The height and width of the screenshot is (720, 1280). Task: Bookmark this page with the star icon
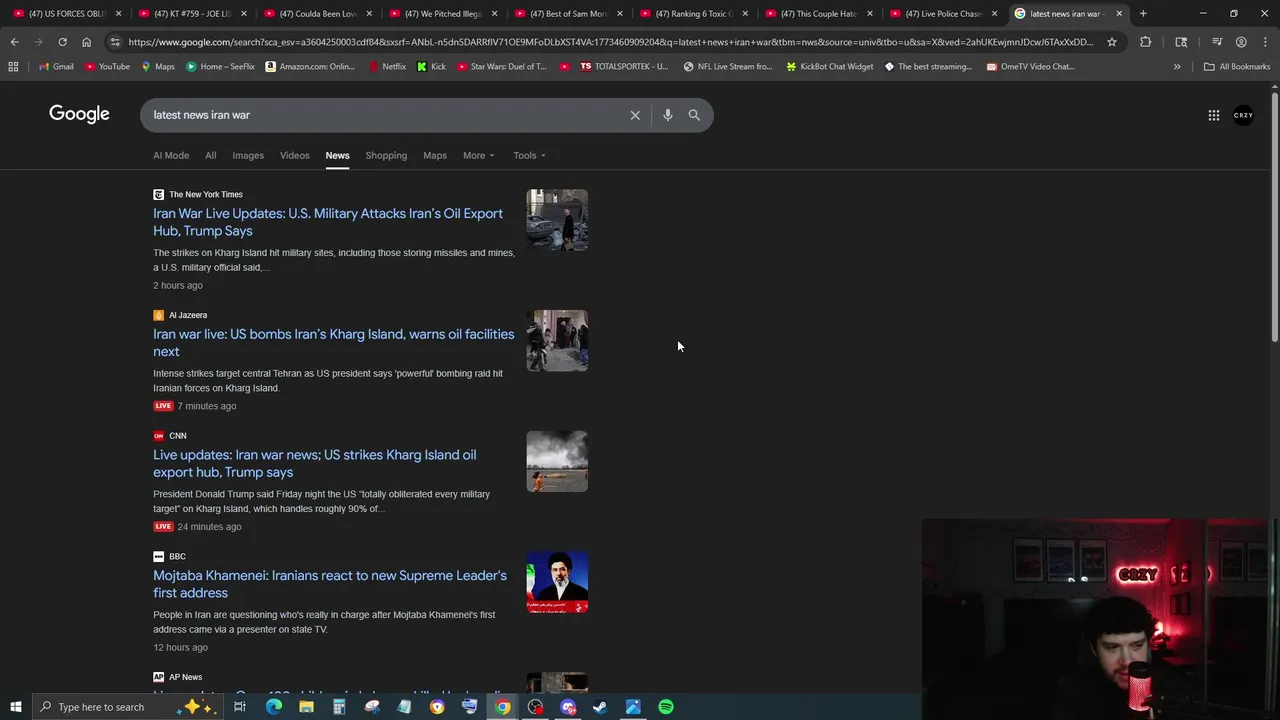click(1112, 42)
